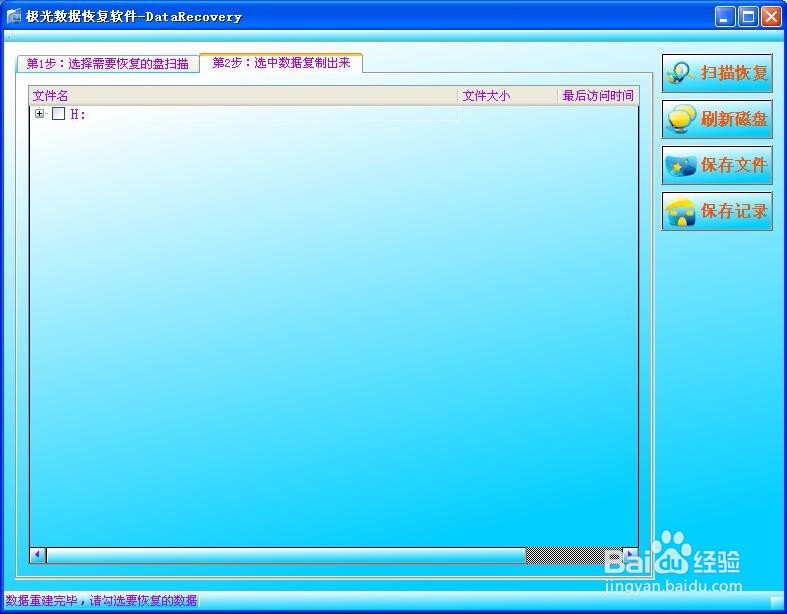Image resolution: width=787 pixels, height=614 pixels.
Task: Click the 扫描恢复 scan recovery button
Action: click(x=717, y=73)
